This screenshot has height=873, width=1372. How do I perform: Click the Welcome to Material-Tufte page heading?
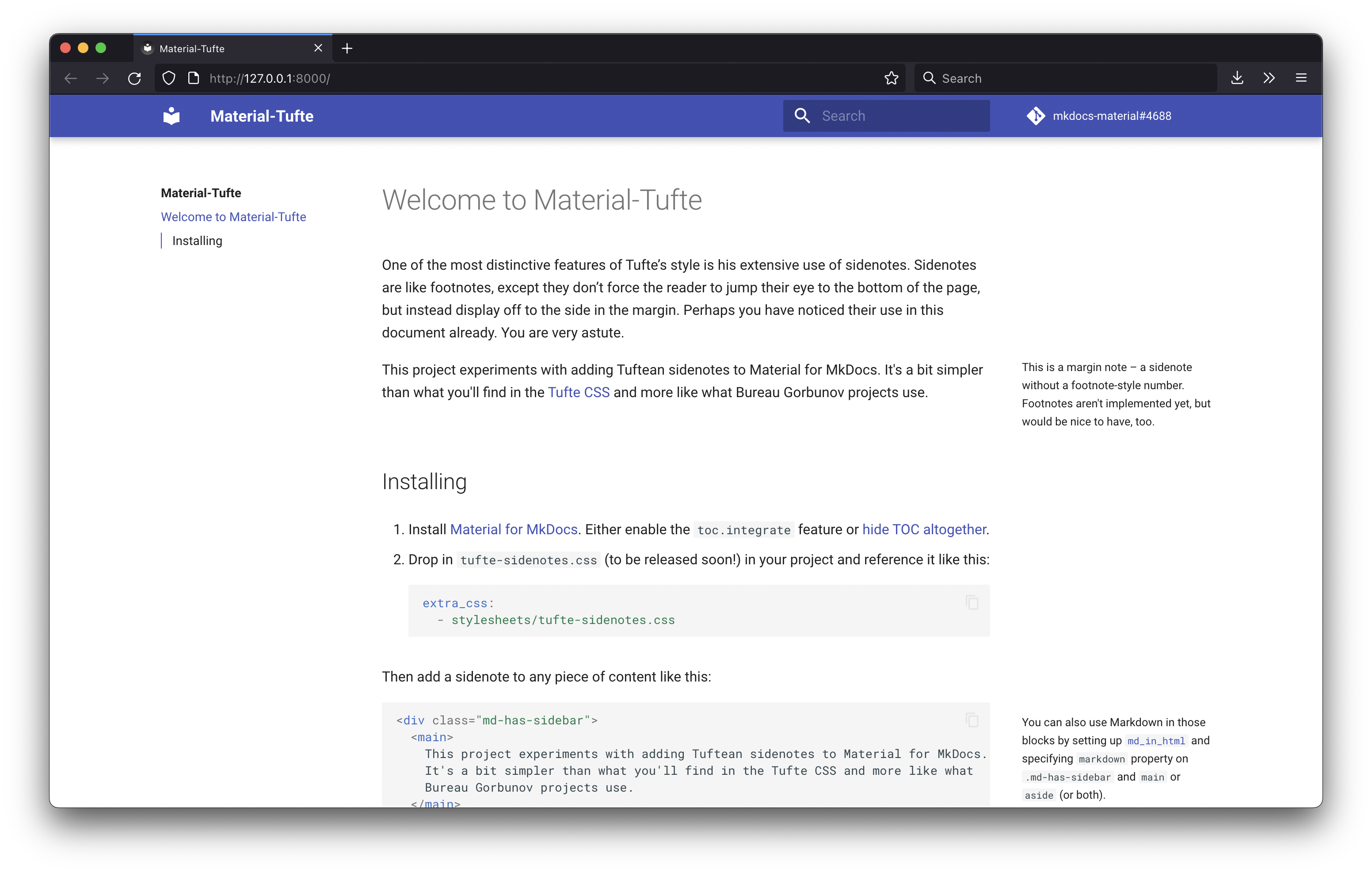542,200
